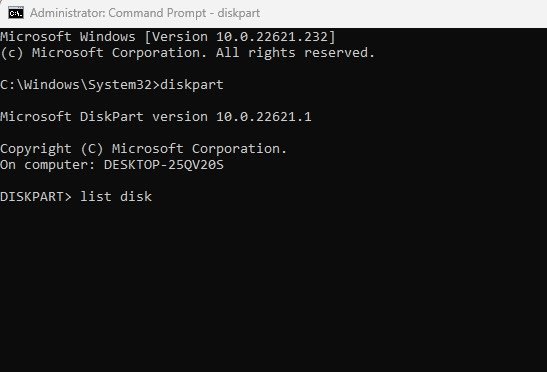Viewport: 547px width, 372px height.
Task: Click the Copyright (C) Microsoft Corporation line
Action: pos(143,149)
